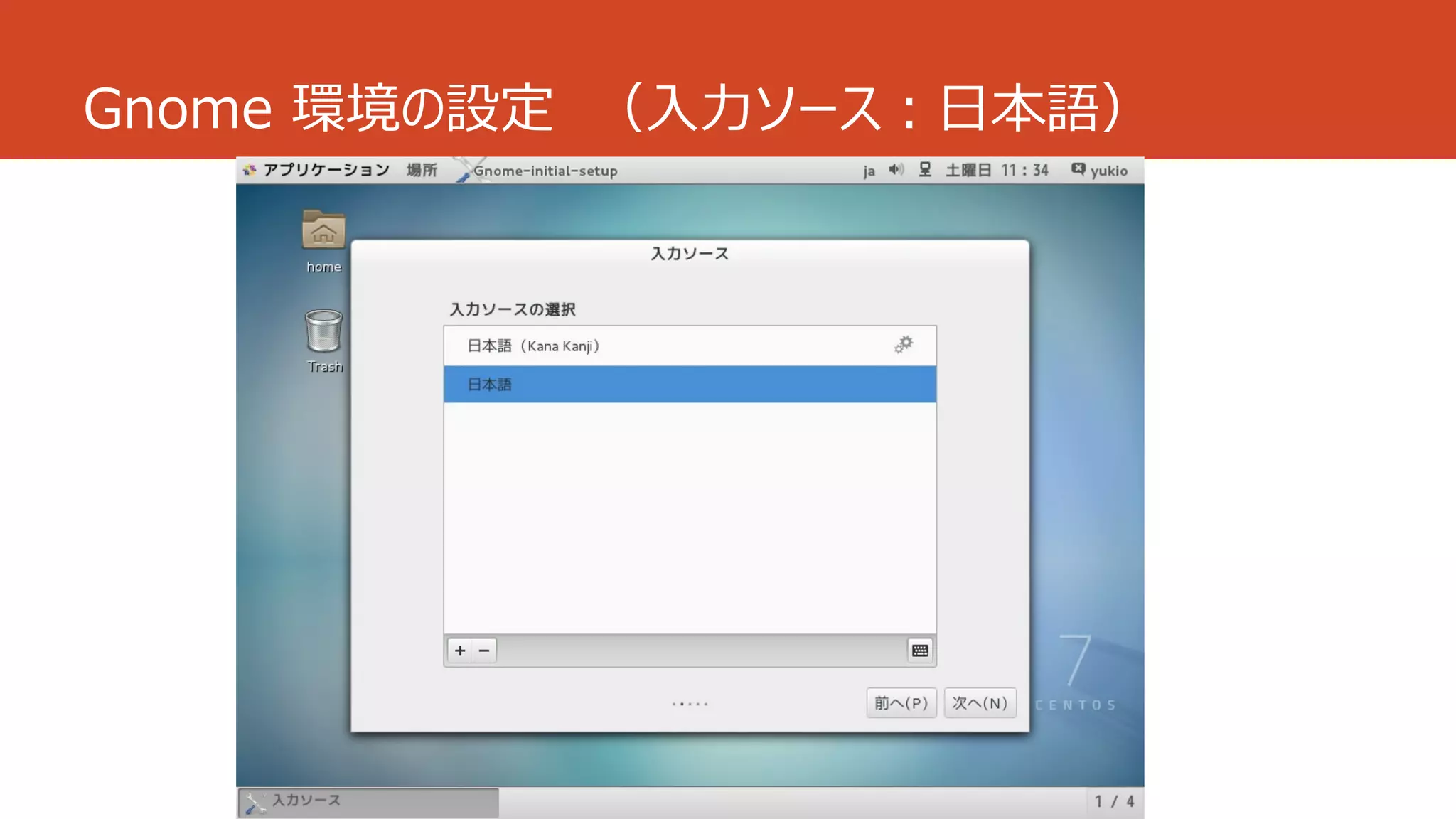1456x819 pixels.
Task: Open the Trash desktop icon
Action: point(323,331)
